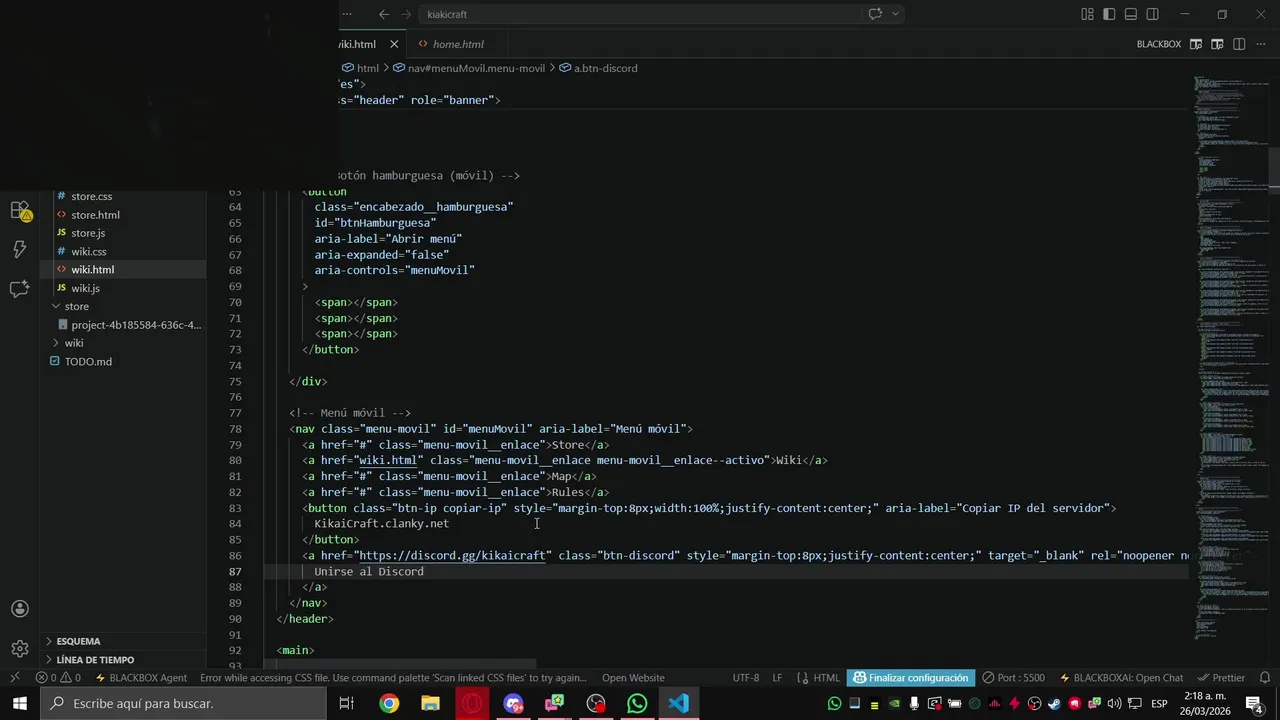Switch to the wiki.html tab
The width and height of the screenshot is (1280, 720).
358,44
